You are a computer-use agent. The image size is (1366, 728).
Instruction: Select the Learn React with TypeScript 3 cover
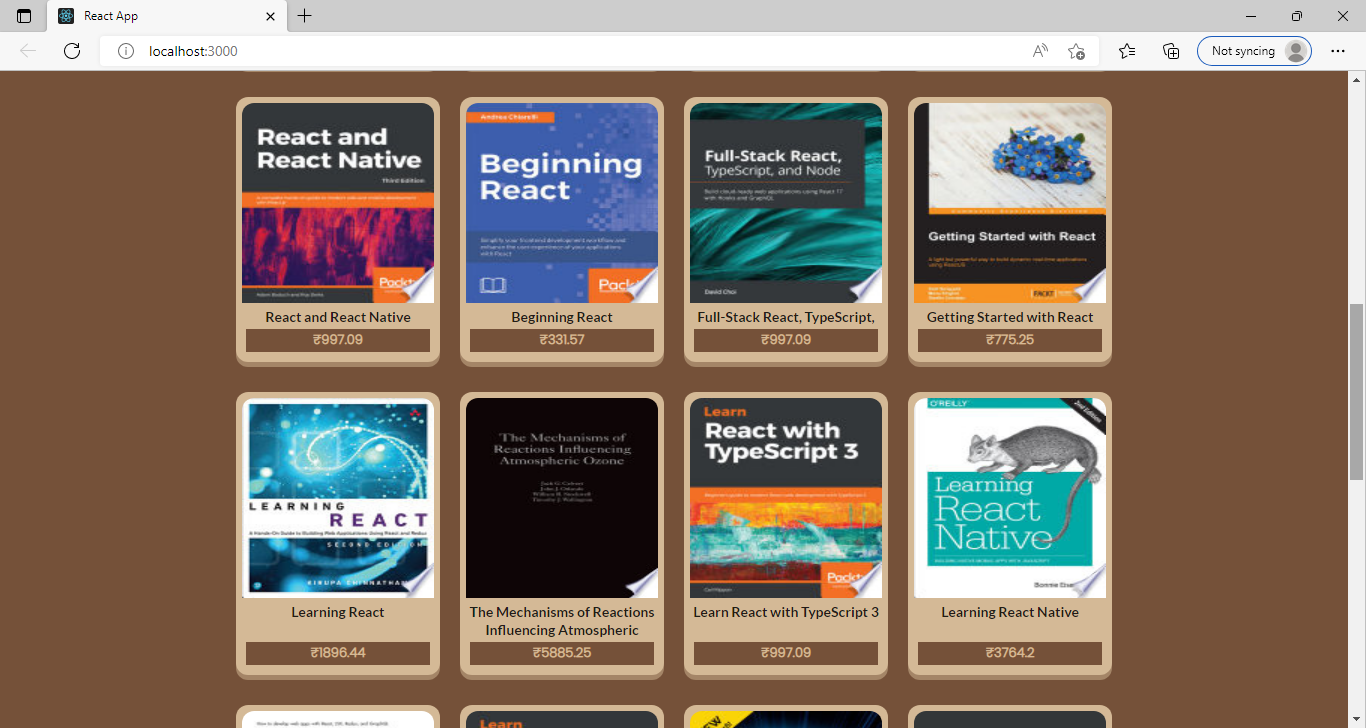coord(785,497)
